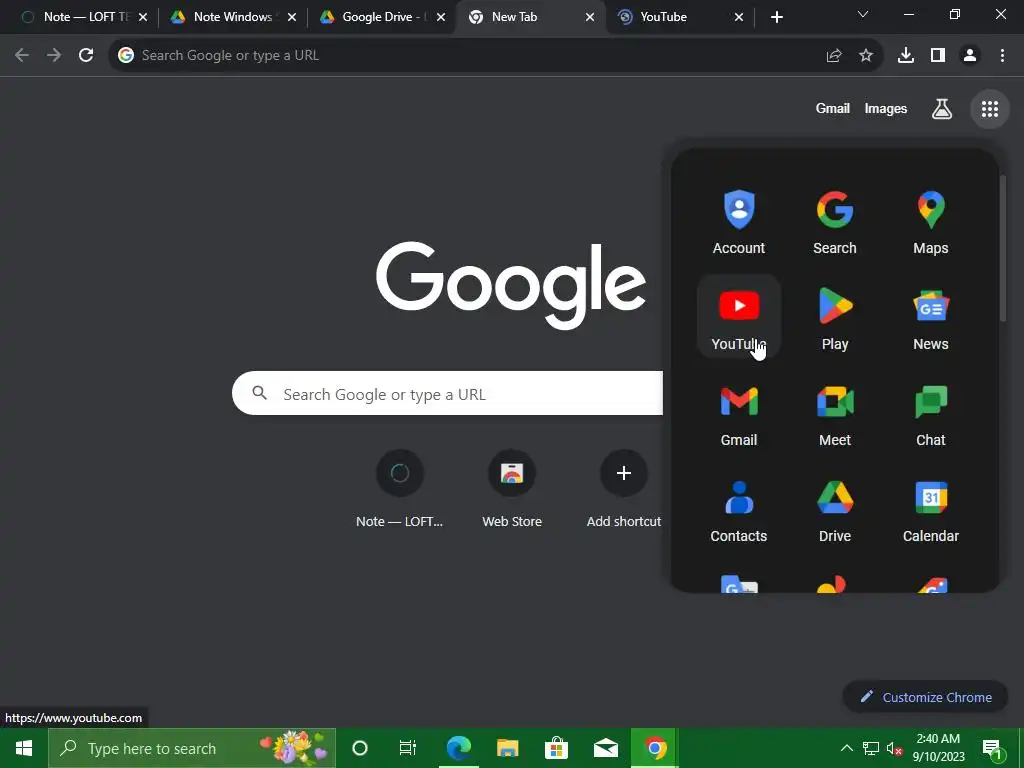The width and height of the screenshot is (1024, 768).
Task: Open the clock showing 2:40 AM
Action: tap(938, 748)
